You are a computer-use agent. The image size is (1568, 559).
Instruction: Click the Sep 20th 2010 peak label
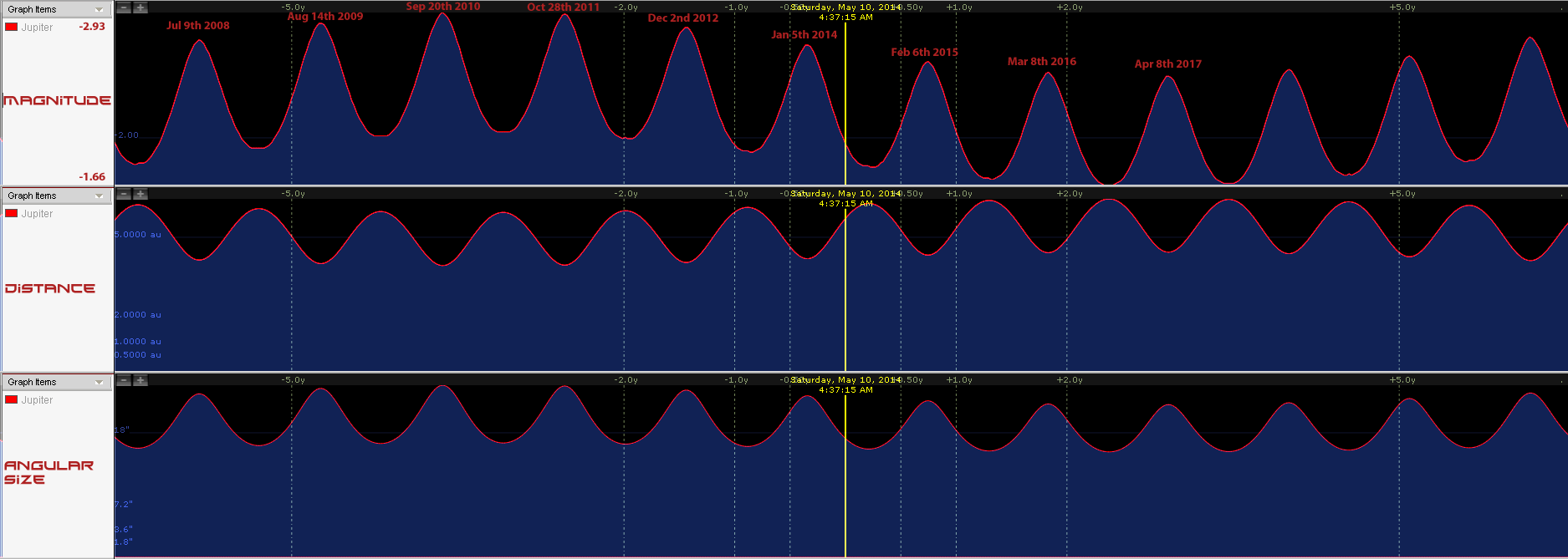(x=442, y=7)
